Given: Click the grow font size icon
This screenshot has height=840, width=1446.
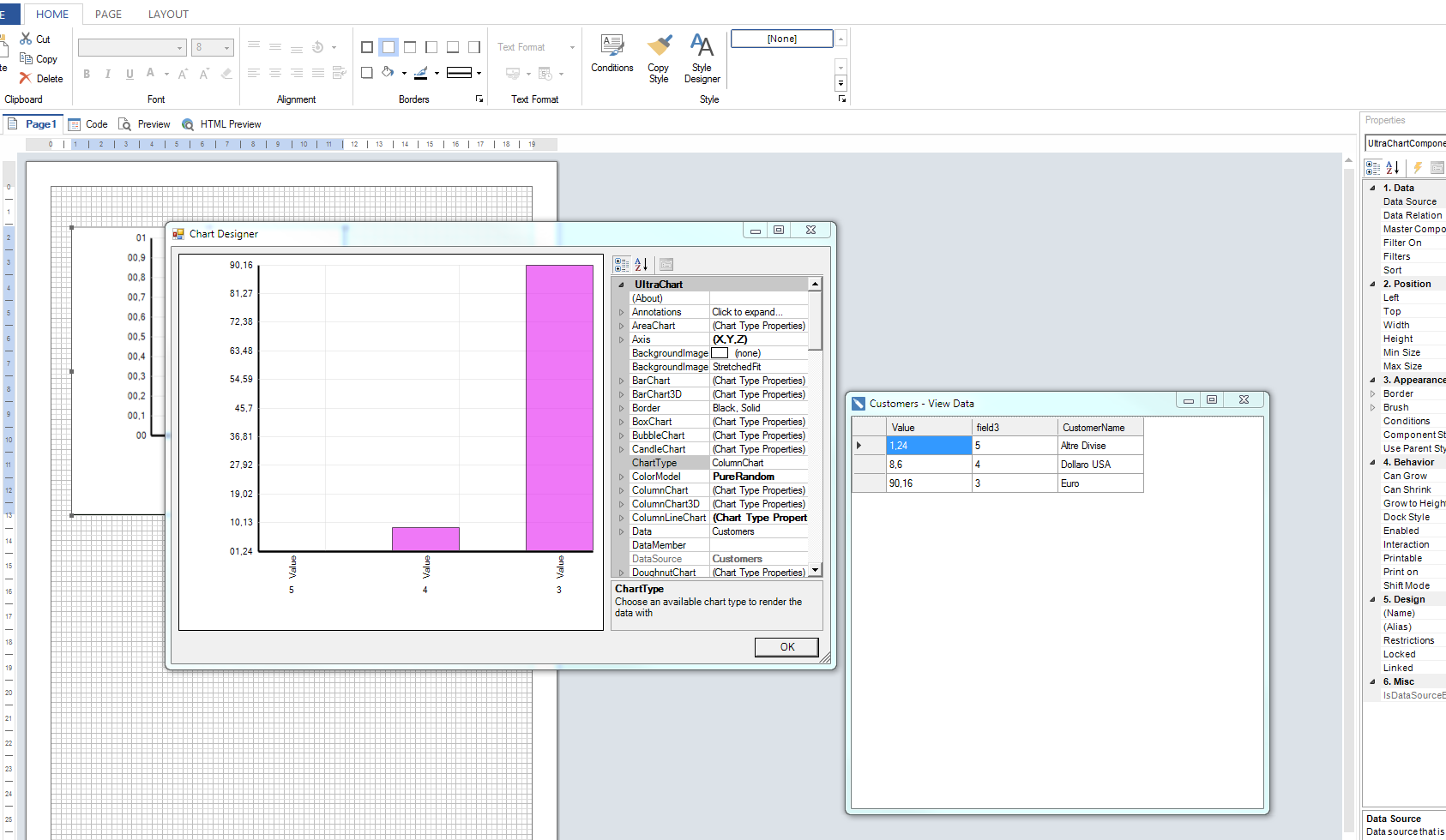Looking at the screenshot, I should pyautogui.click(x=183, y=74).
